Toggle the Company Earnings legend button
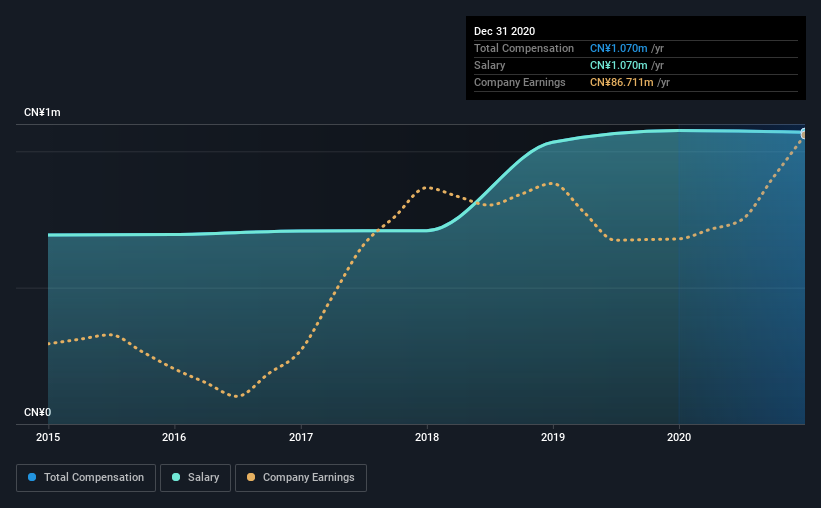Viewport: 821px width, 508px height. point(301,478)
